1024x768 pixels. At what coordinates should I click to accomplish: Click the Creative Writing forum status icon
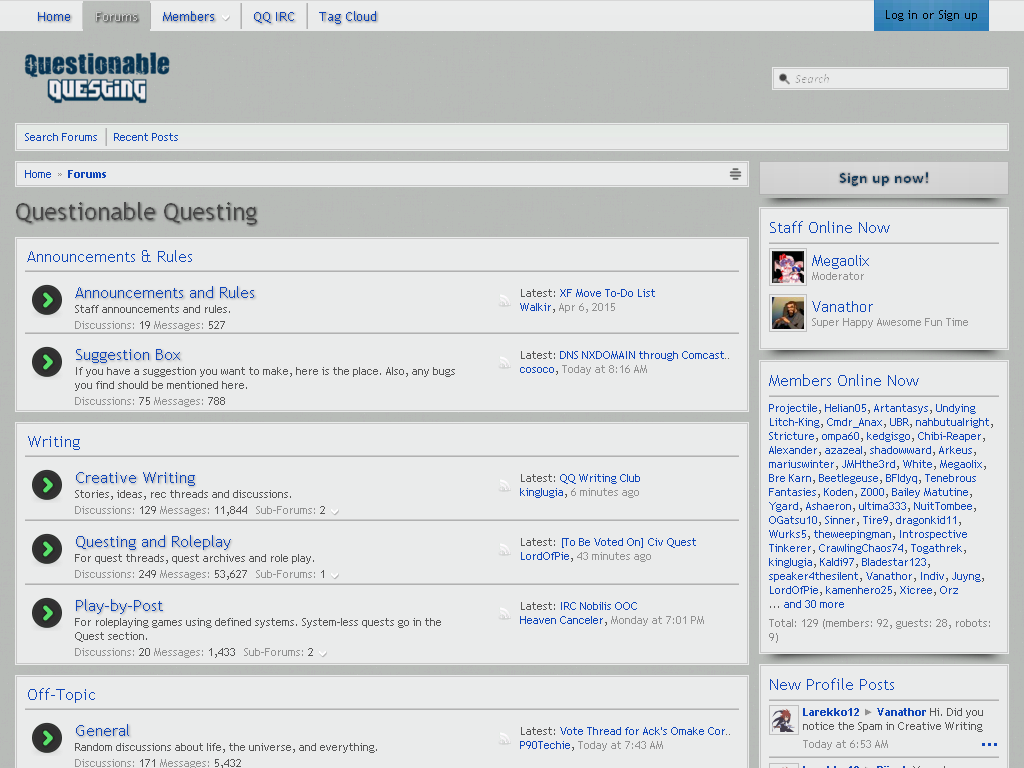[x=47, y=485]
